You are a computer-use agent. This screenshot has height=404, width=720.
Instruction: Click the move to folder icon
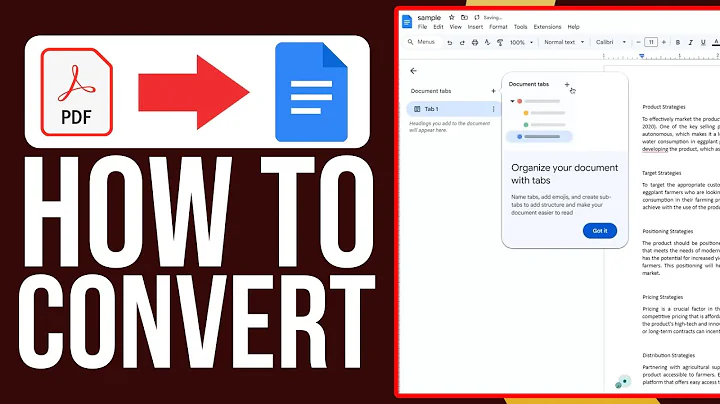[464, 17]
